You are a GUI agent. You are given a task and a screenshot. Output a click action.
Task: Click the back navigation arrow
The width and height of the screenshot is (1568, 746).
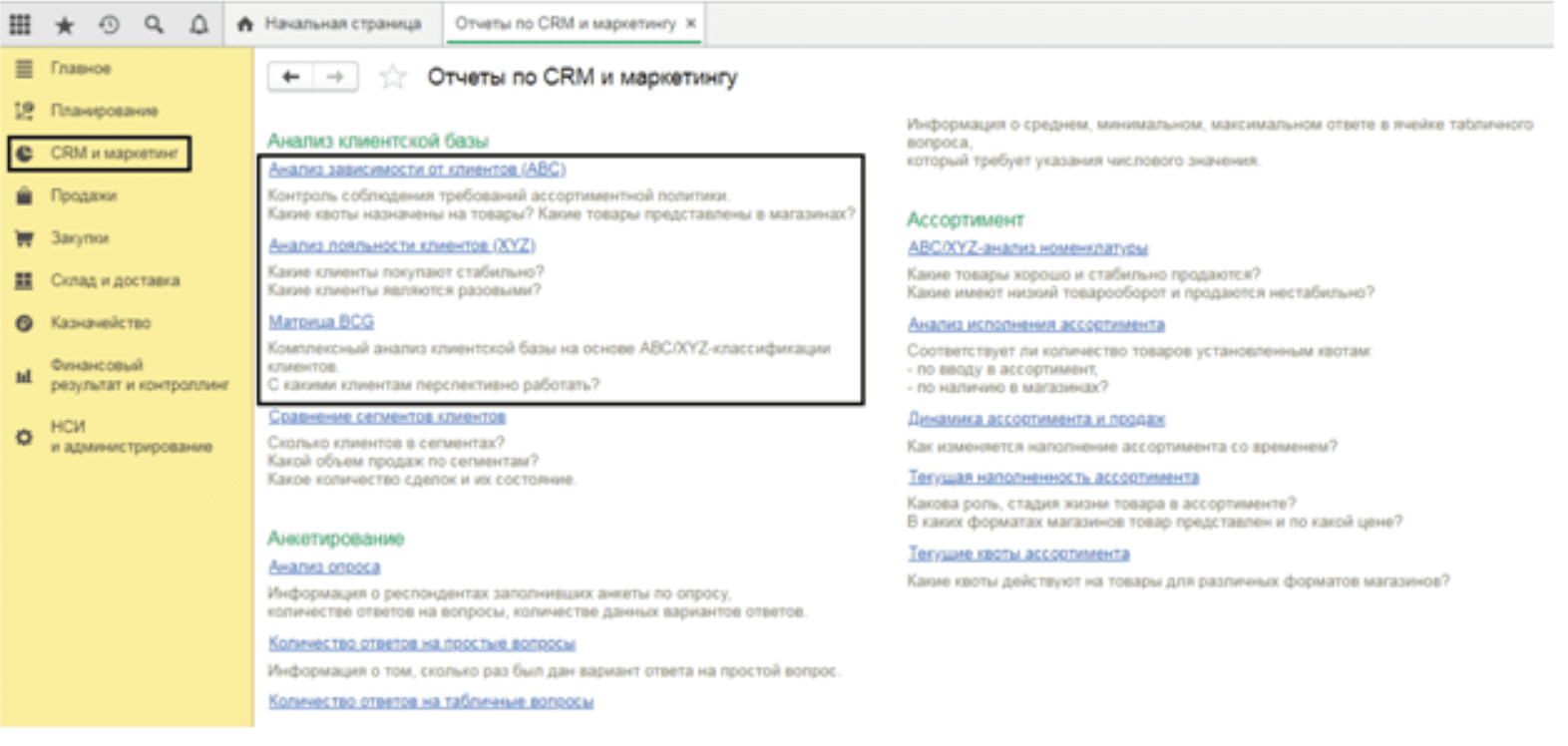290,77
